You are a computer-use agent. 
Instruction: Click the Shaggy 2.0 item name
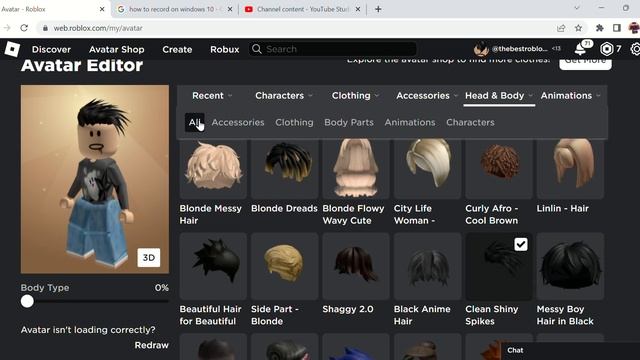tap(348, 309)
